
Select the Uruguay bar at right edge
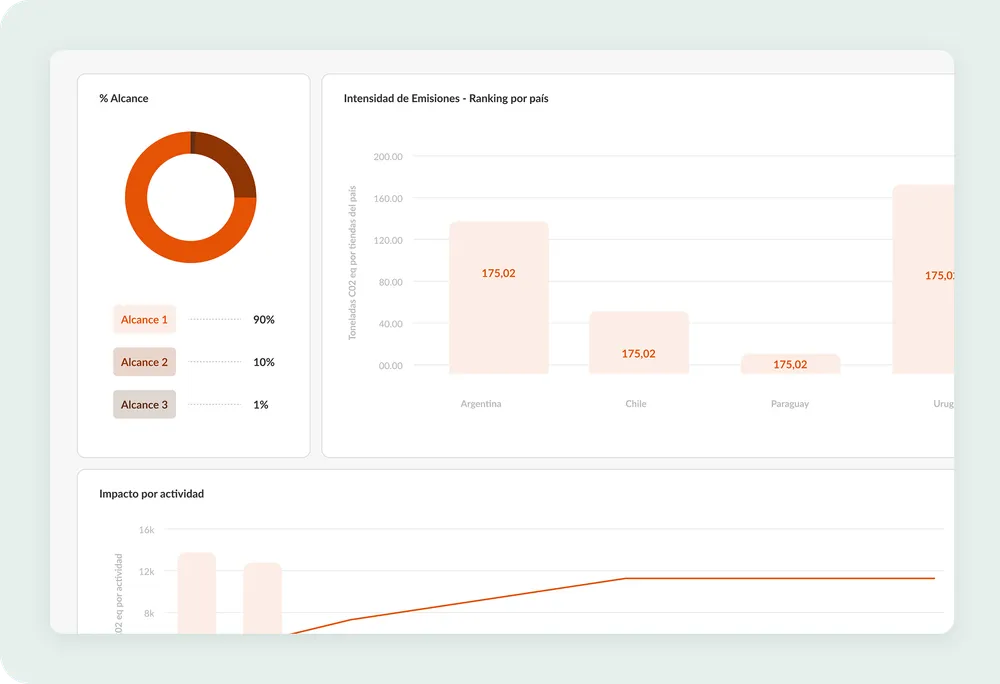pyautogui.click(x=924, y=280)
